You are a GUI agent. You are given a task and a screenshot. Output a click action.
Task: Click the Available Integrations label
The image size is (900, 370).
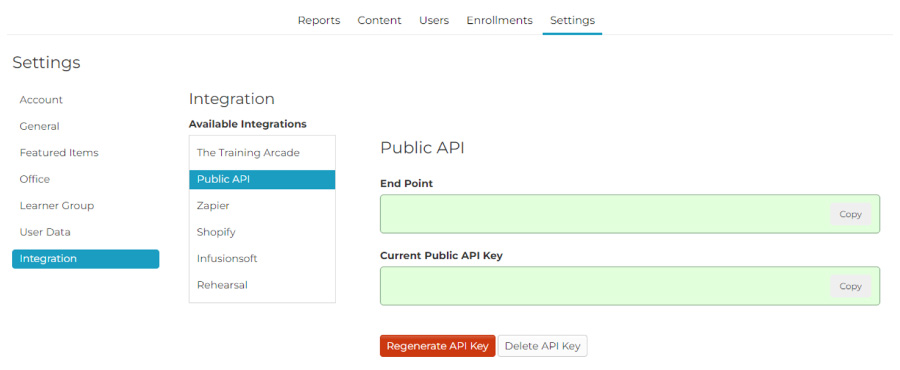click(247, 124)
